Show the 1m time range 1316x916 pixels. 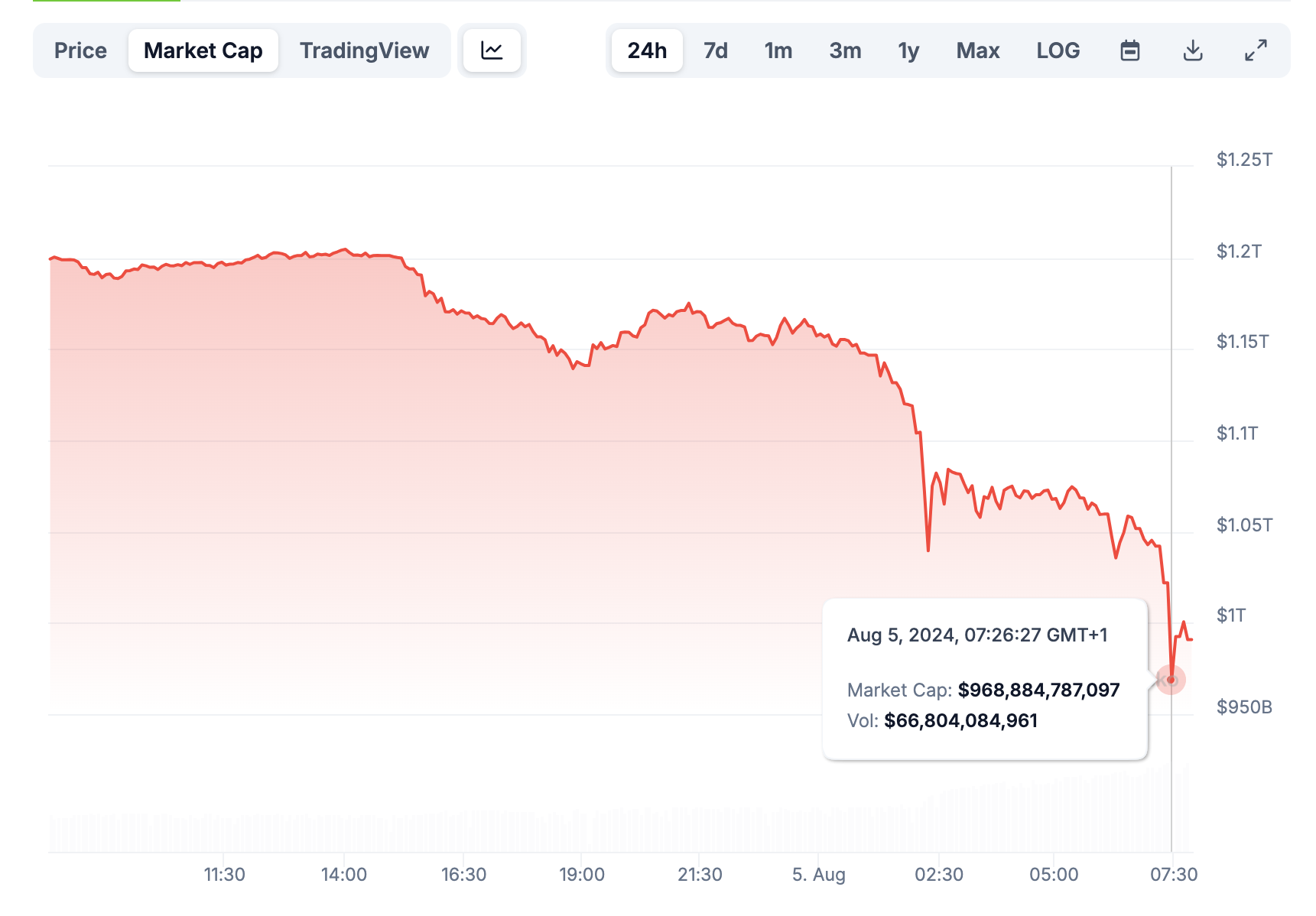778,50
